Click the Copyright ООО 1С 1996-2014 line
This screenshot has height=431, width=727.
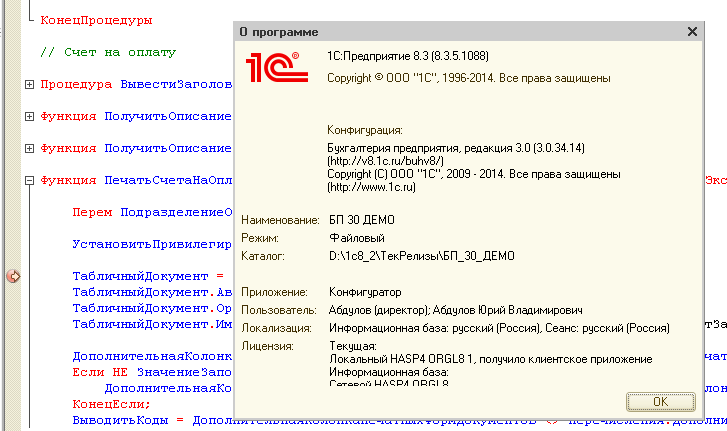coord(468,78)
